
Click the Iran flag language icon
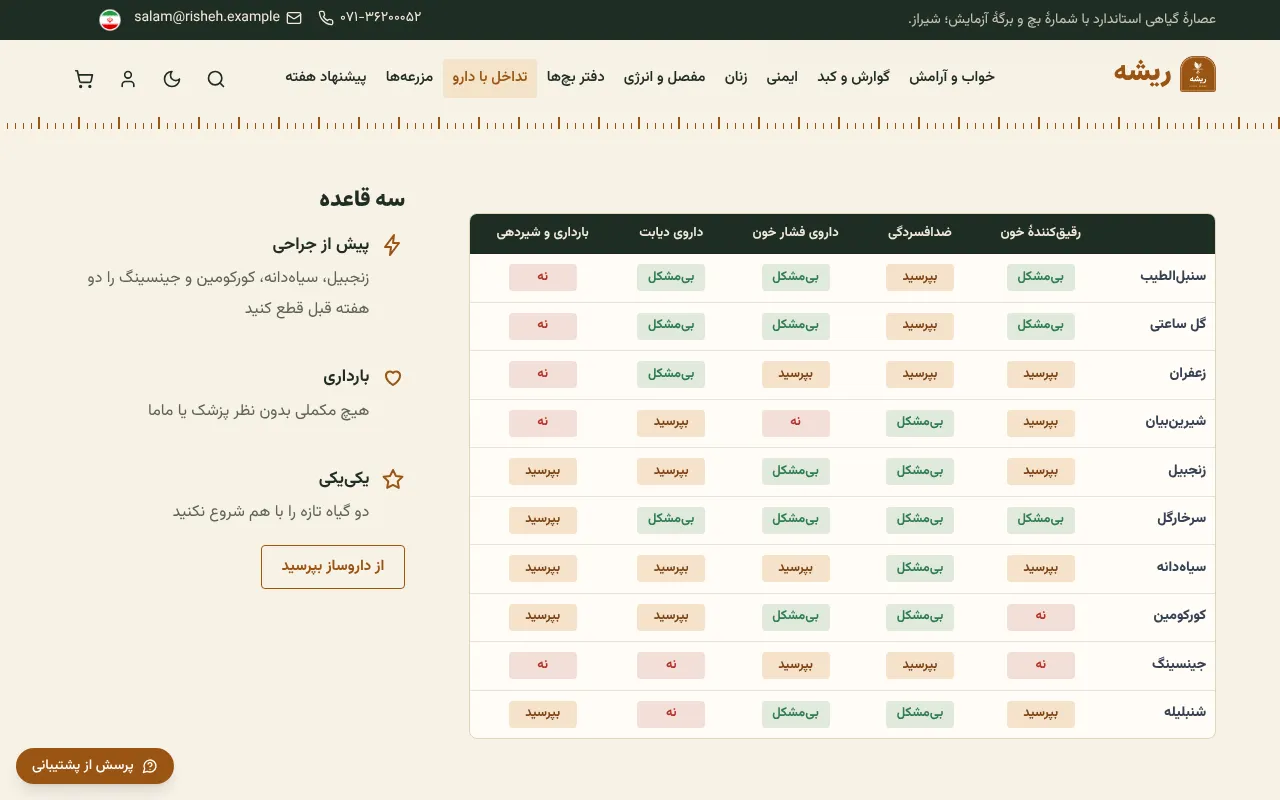click(110, 19)
